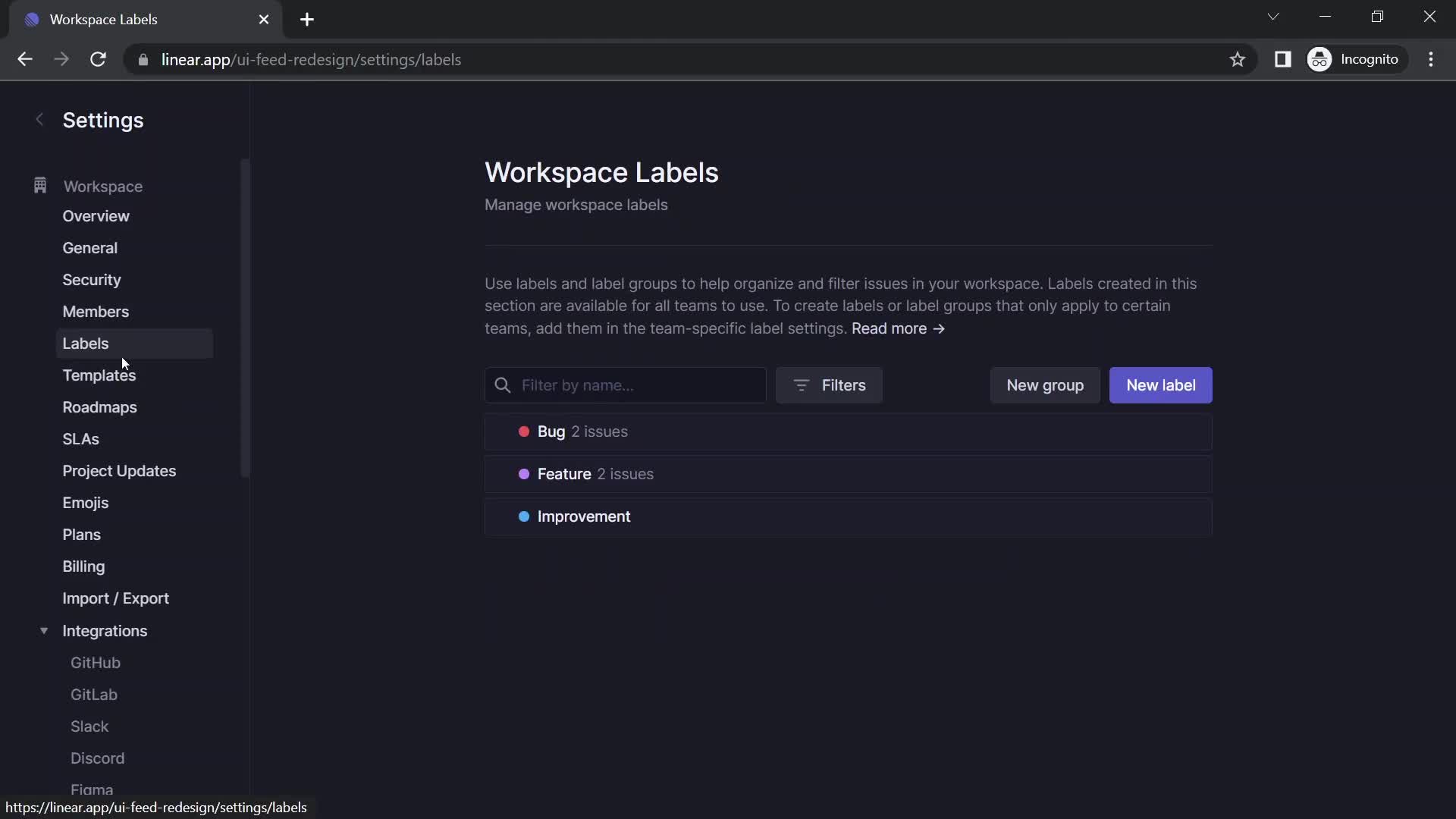Open Security settings
This screenshot has height=819, width=1456.
click(92, 280)
